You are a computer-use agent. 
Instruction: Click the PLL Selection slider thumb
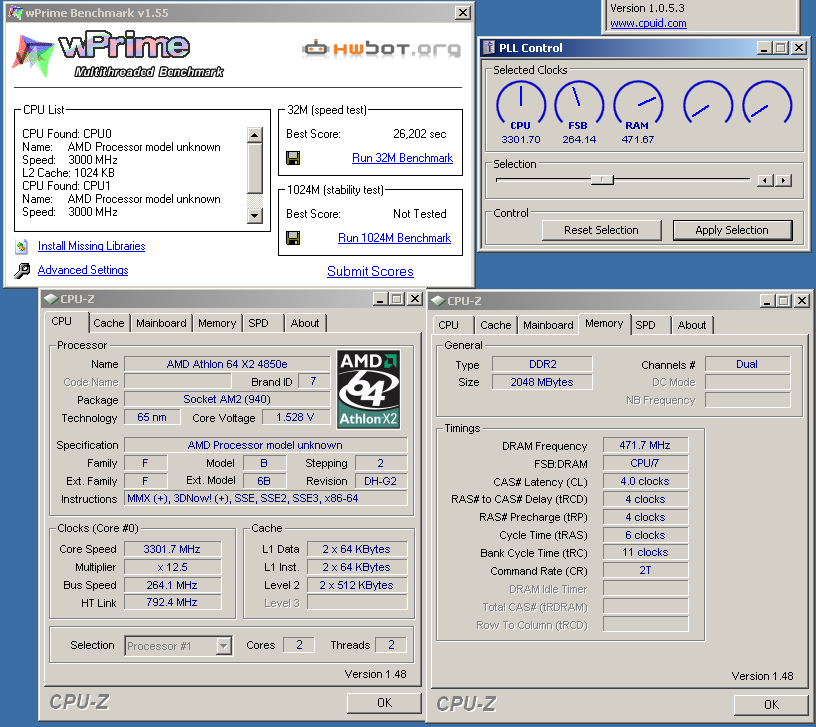603,180
